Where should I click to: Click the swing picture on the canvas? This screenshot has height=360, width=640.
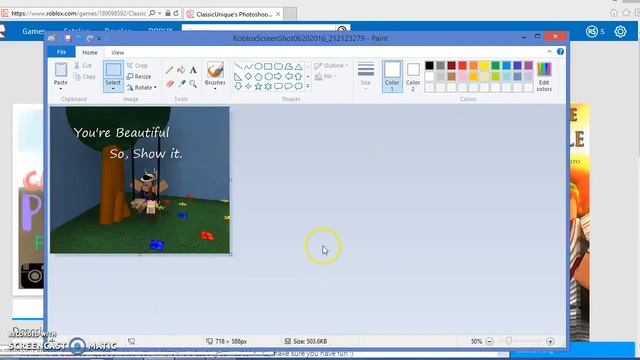tap(140, 180)
